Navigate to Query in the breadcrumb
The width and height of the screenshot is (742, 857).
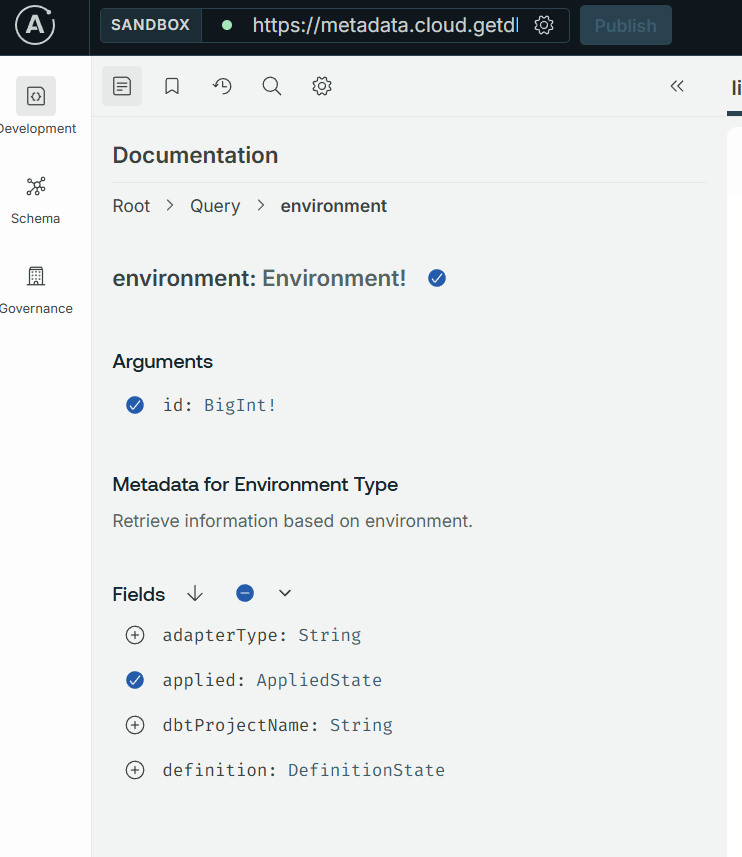pyautogui.click(x=215, y=206)
